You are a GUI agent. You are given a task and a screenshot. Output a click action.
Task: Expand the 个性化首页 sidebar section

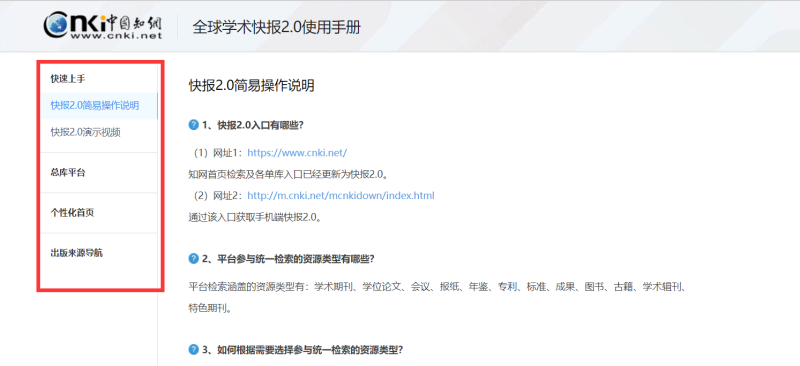click(x=72, y=213)
